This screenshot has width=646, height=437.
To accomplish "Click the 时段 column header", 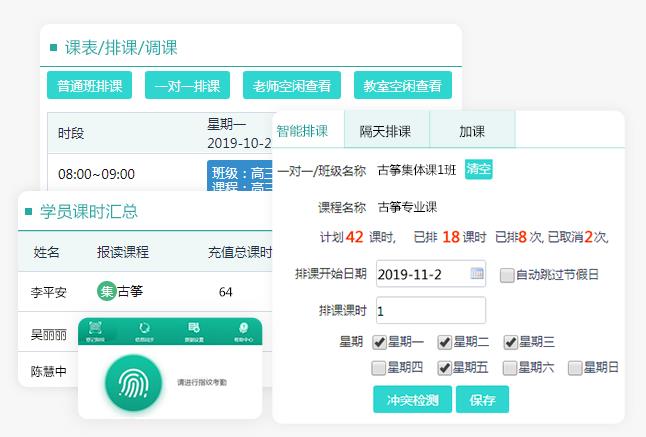I will [71, 133].
